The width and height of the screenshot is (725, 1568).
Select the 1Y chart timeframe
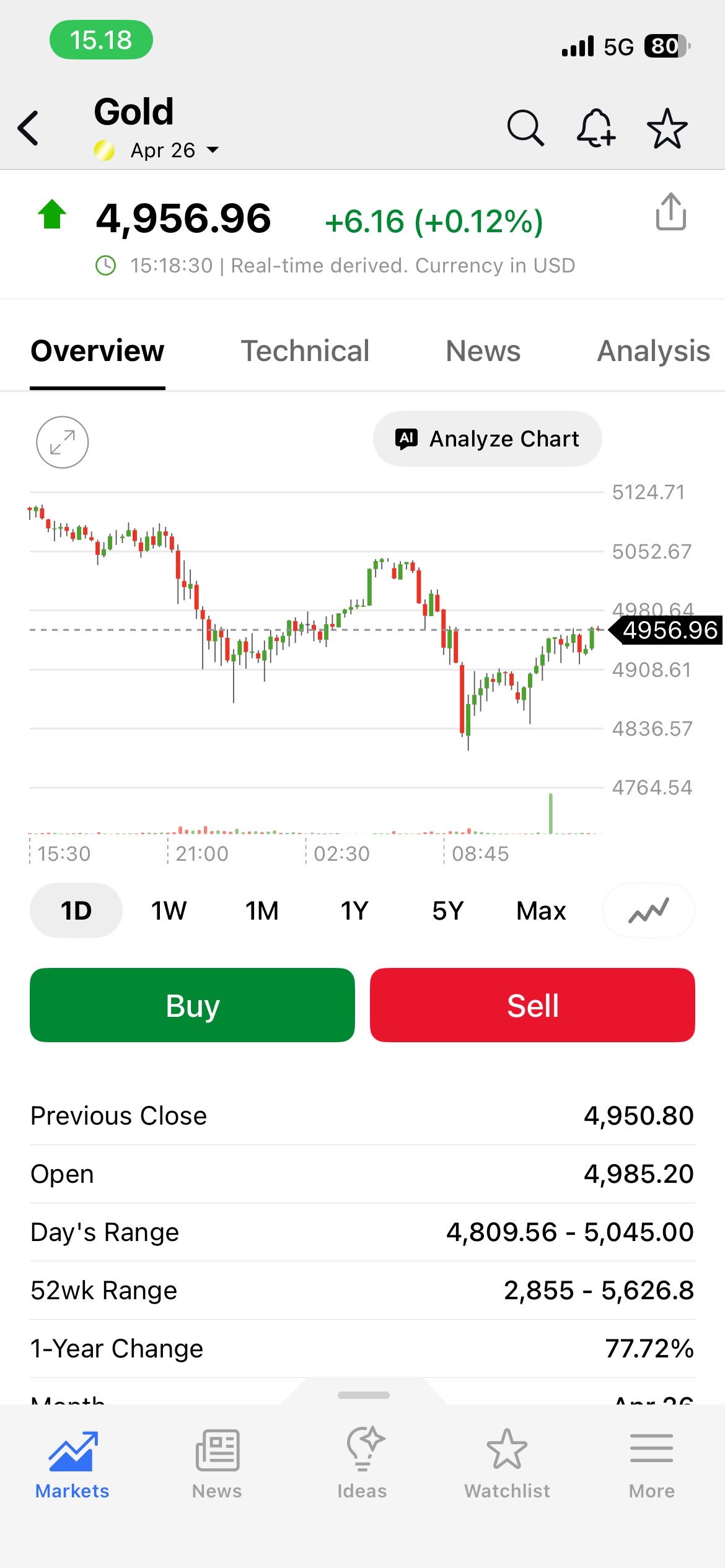[354, 911]
